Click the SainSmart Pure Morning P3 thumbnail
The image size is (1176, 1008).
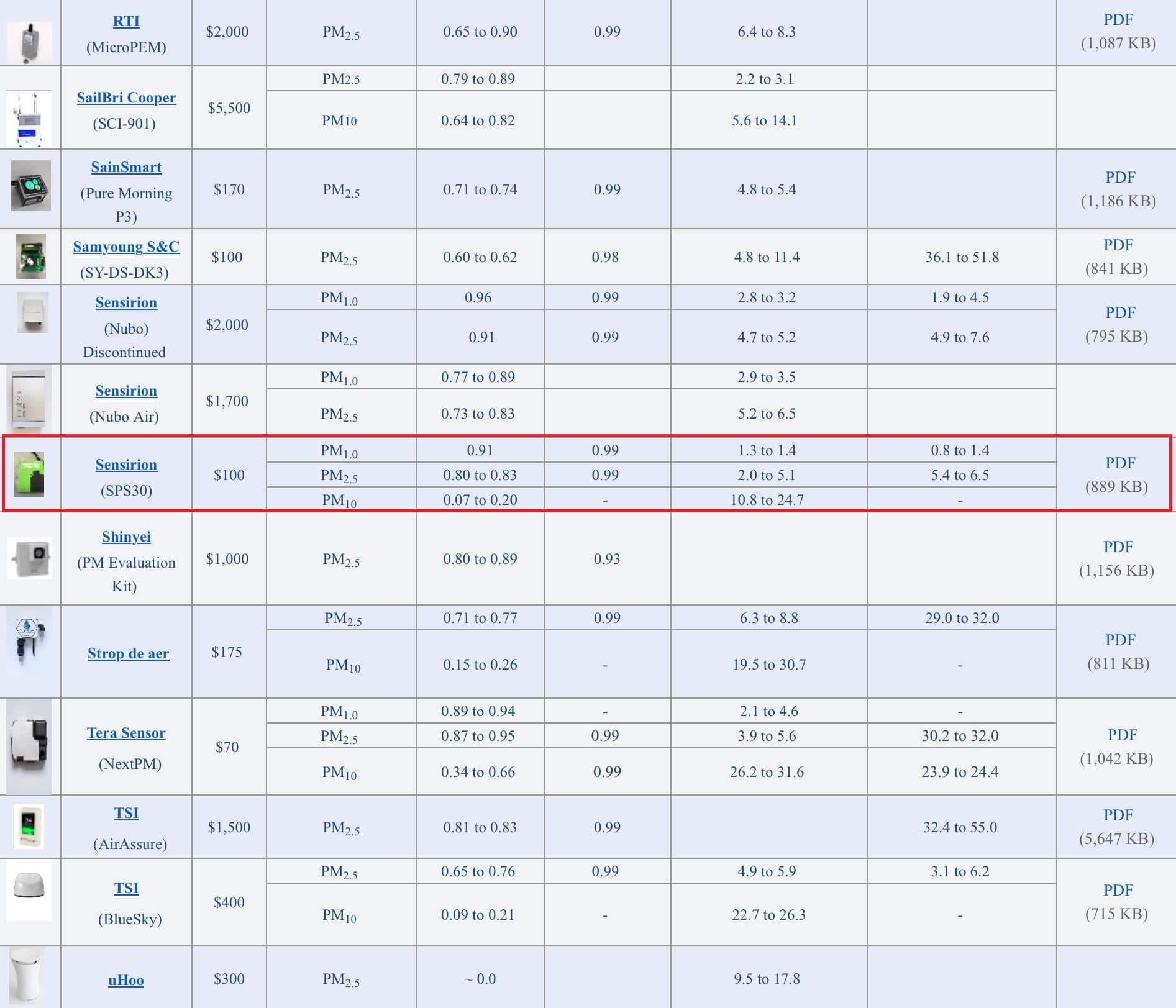[30, 186]
